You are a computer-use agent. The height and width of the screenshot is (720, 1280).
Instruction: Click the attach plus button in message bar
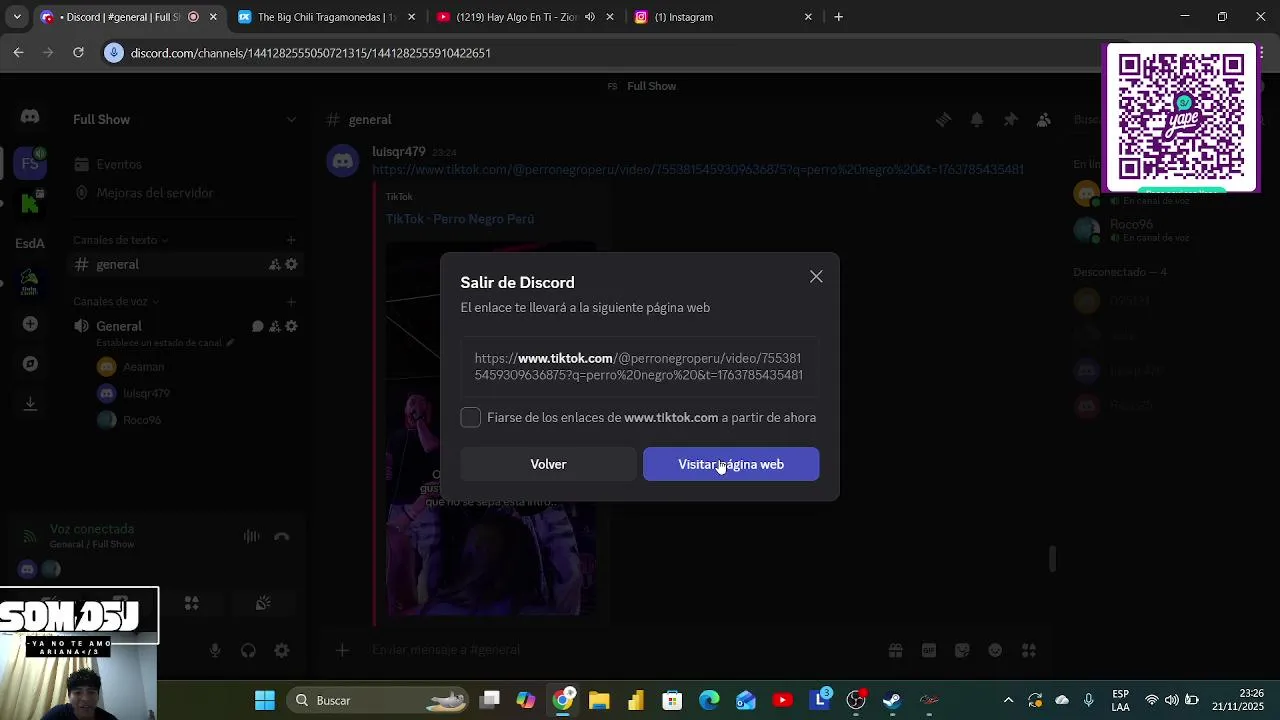(342, 650)
